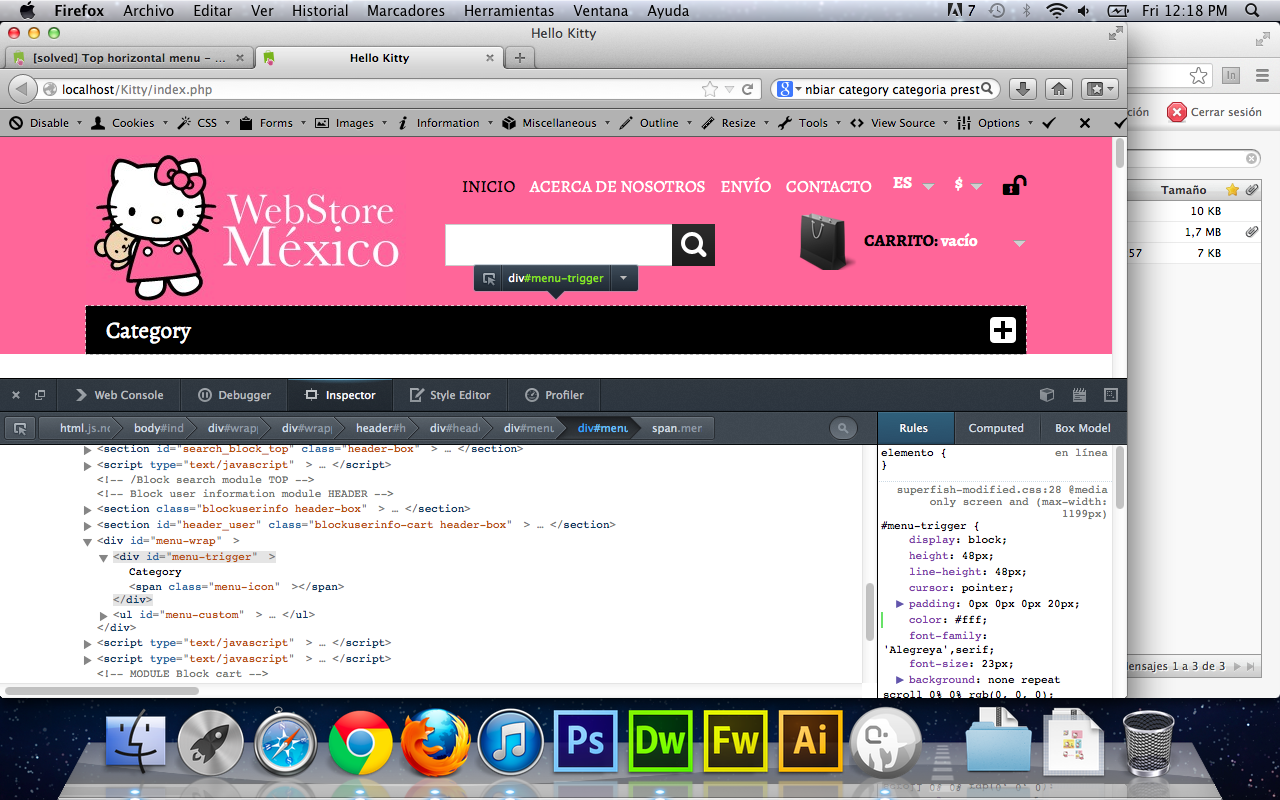Bookmark page with the star icon
This screenshot has height=800, width=1280.
tap(710, 89)
